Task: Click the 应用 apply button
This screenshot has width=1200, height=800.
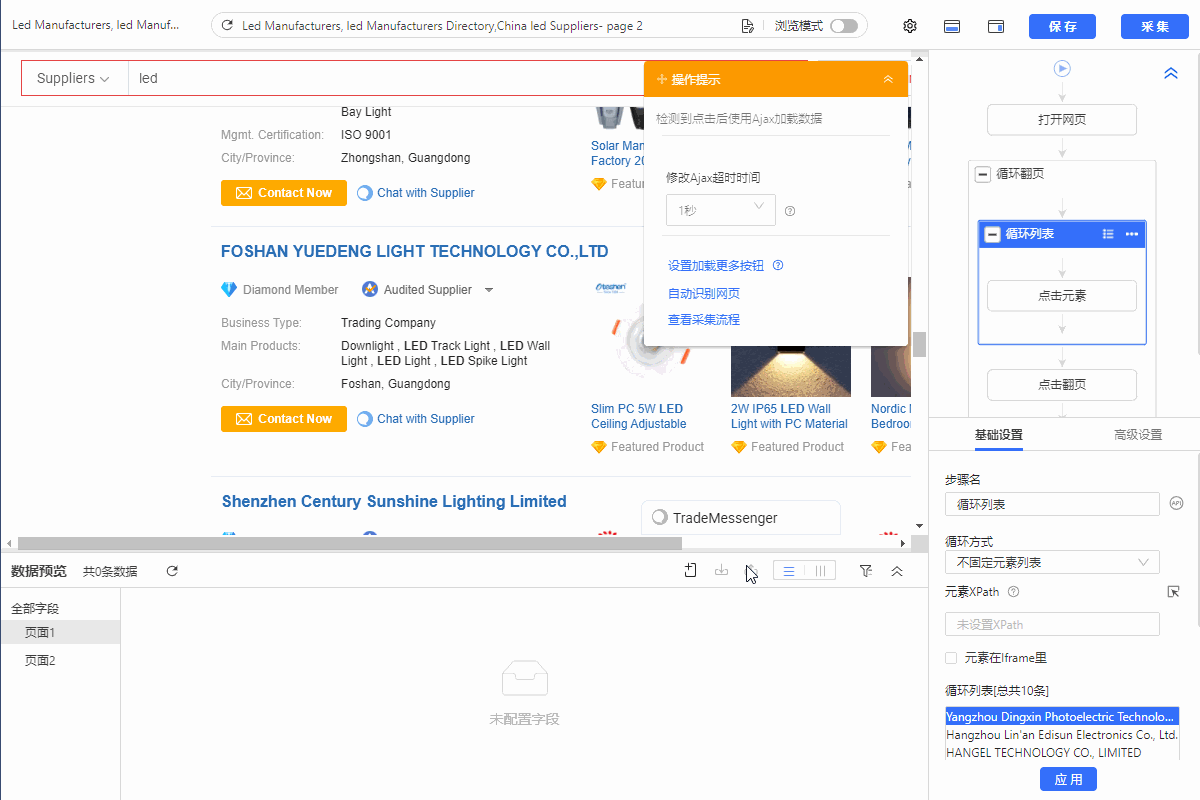Action: click(x=1069, y=779)
